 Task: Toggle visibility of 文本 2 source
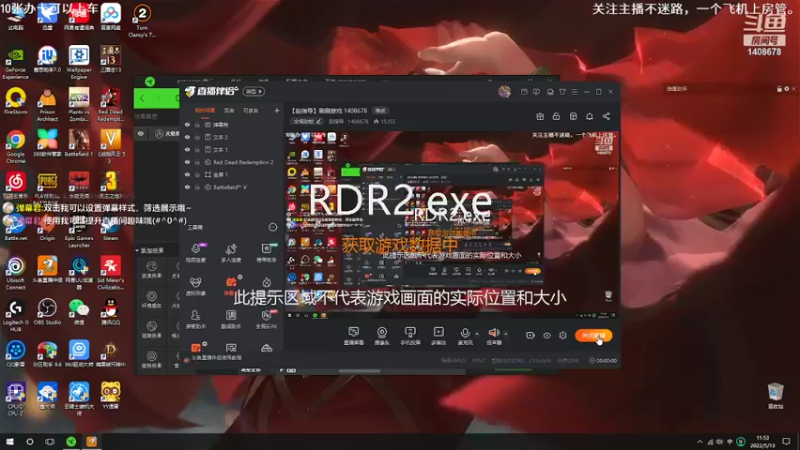(x=187, y=137)
